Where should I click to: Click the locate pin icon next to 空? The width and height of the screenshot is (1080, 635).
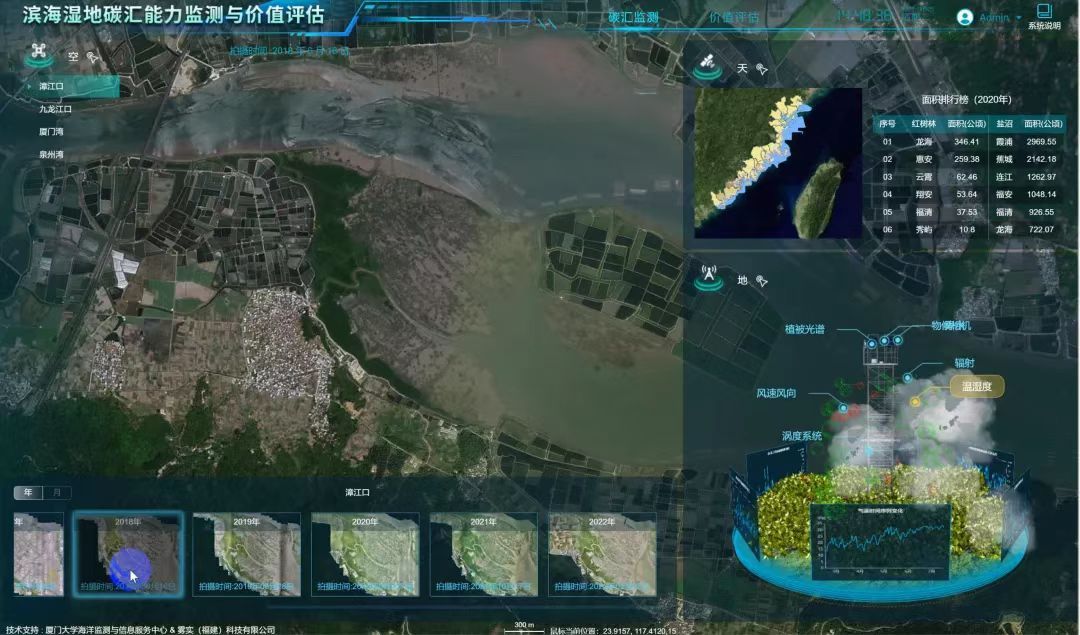point(93,57)
